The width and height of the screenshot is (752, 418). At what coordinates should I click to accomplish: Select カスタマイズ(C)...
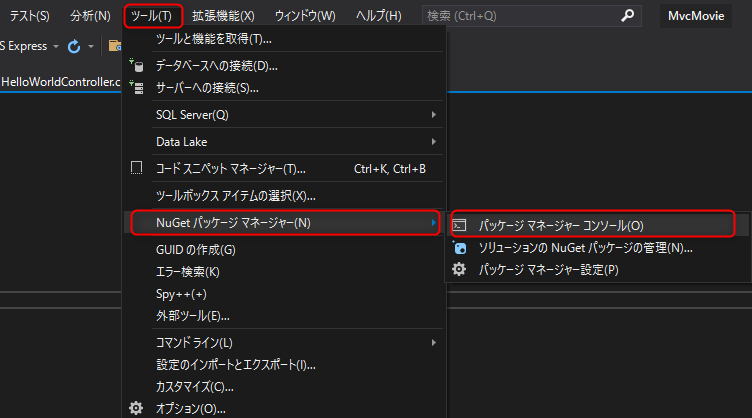[284, 387]
